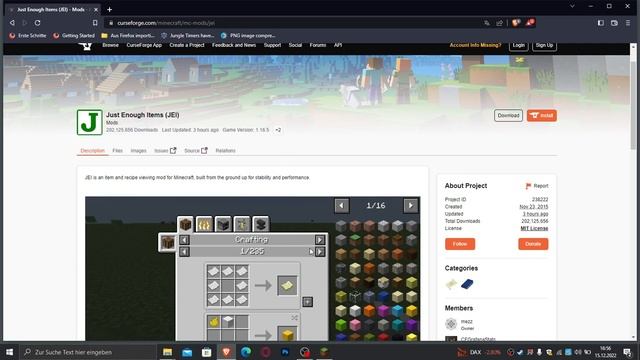Click the JEI project logo
This screenshot has height=360, width=640.
89,122
